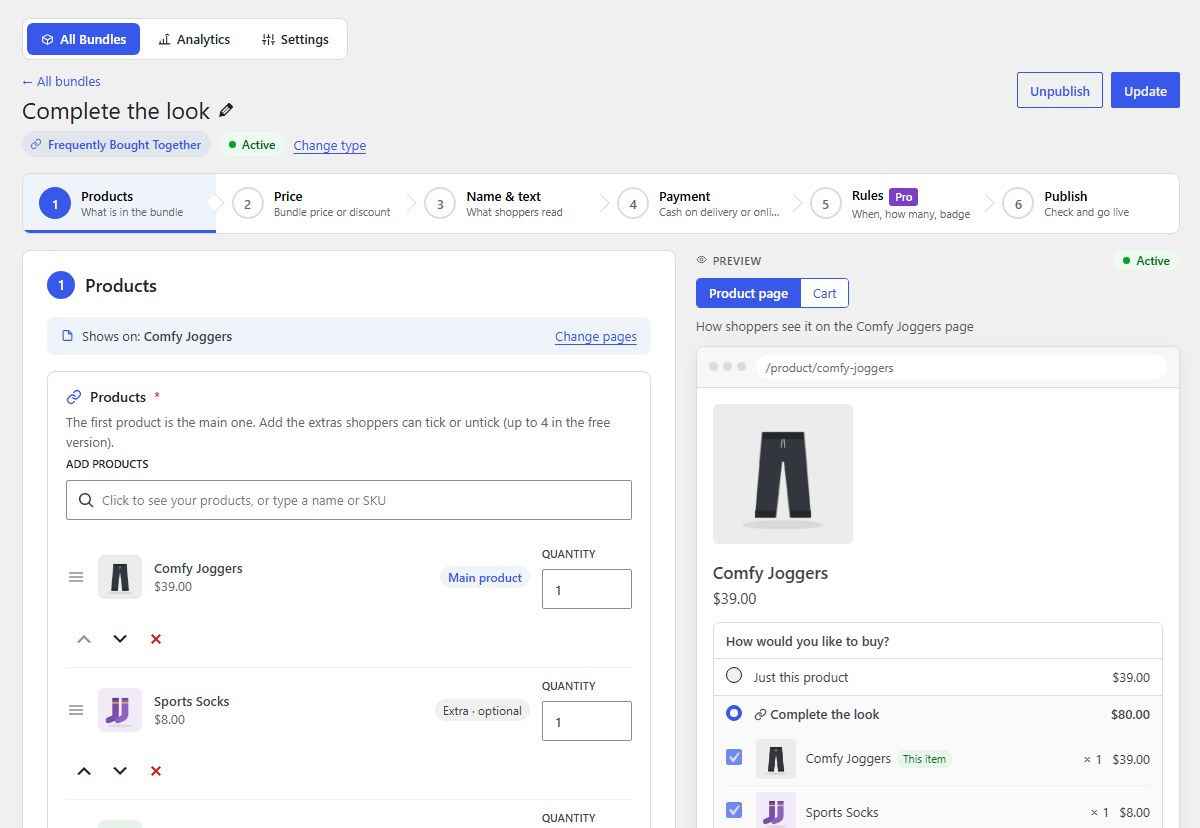
Task: Click the link icon next to Products heading
Action: (x=74, y=397)
